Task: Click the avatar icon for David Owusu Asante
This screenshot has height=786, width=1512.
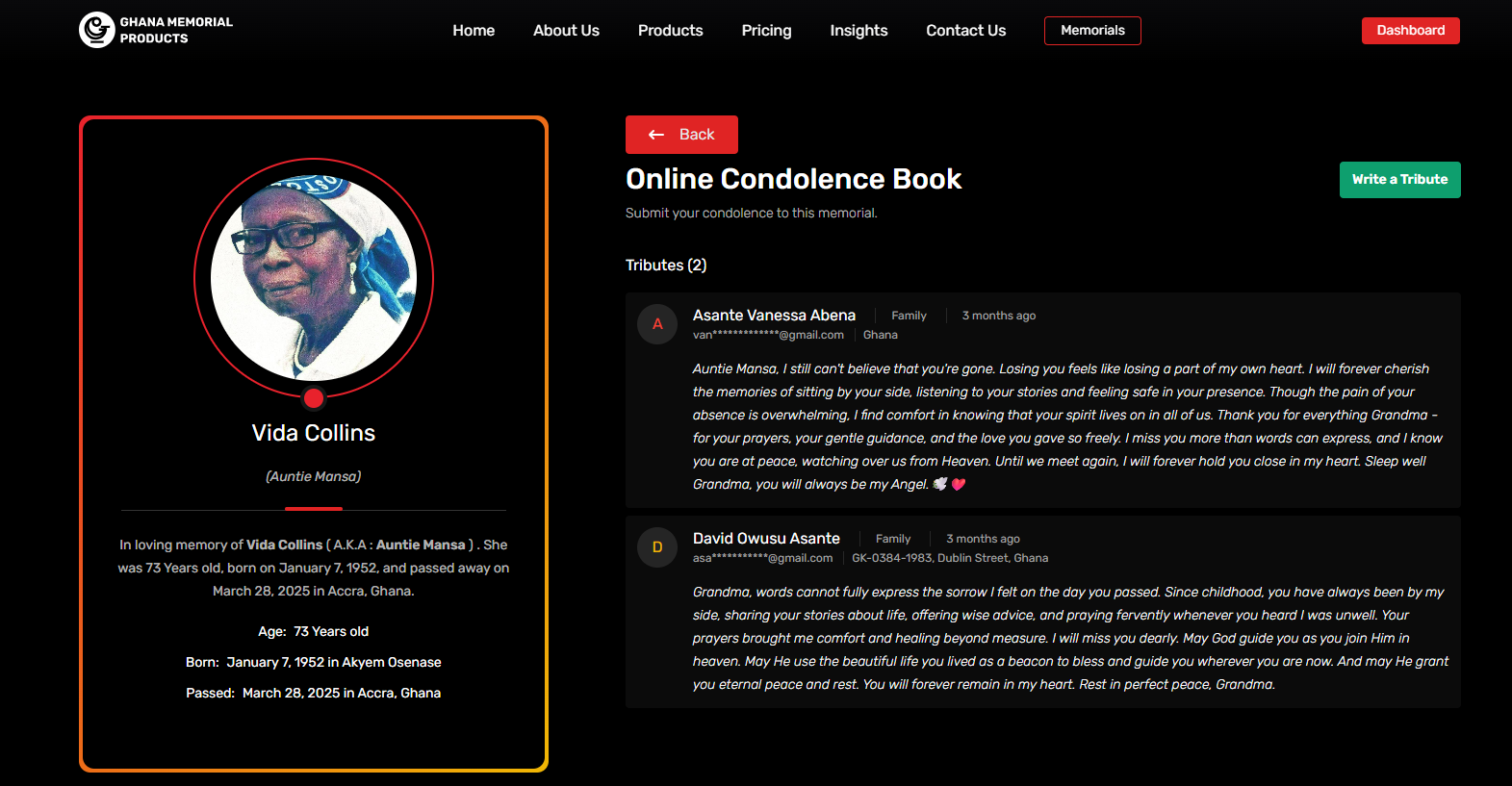Action: (657, 547)
